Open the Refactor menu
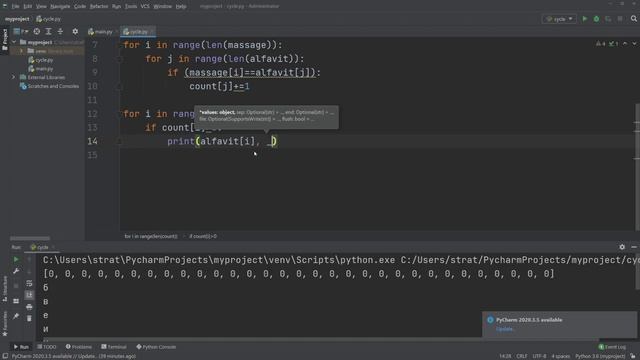The width and height of the screenshot is (640, 360). (99, 6)
